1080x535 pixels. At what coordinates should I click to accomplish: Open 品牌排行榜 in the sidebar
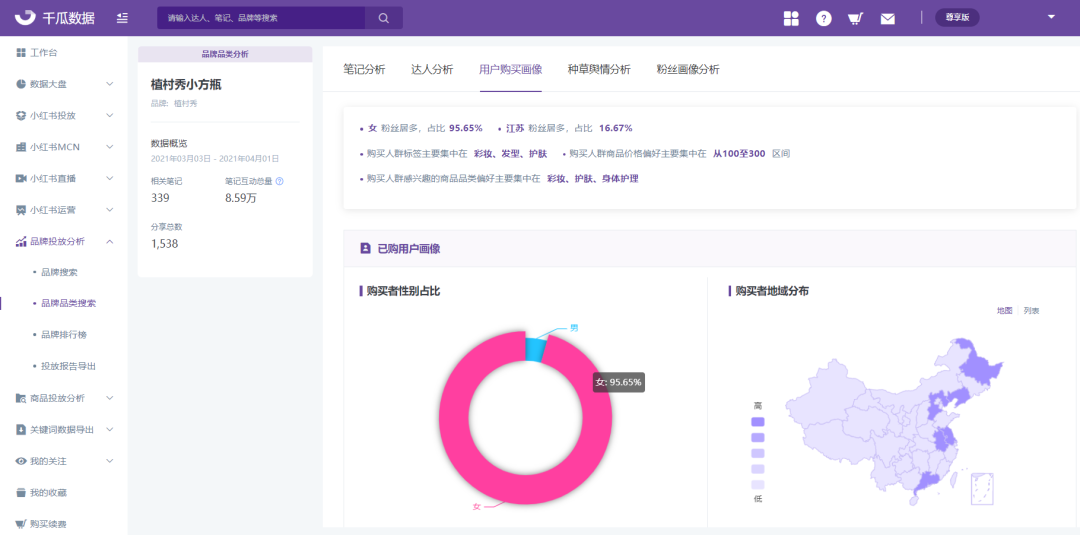pos(63,335)
